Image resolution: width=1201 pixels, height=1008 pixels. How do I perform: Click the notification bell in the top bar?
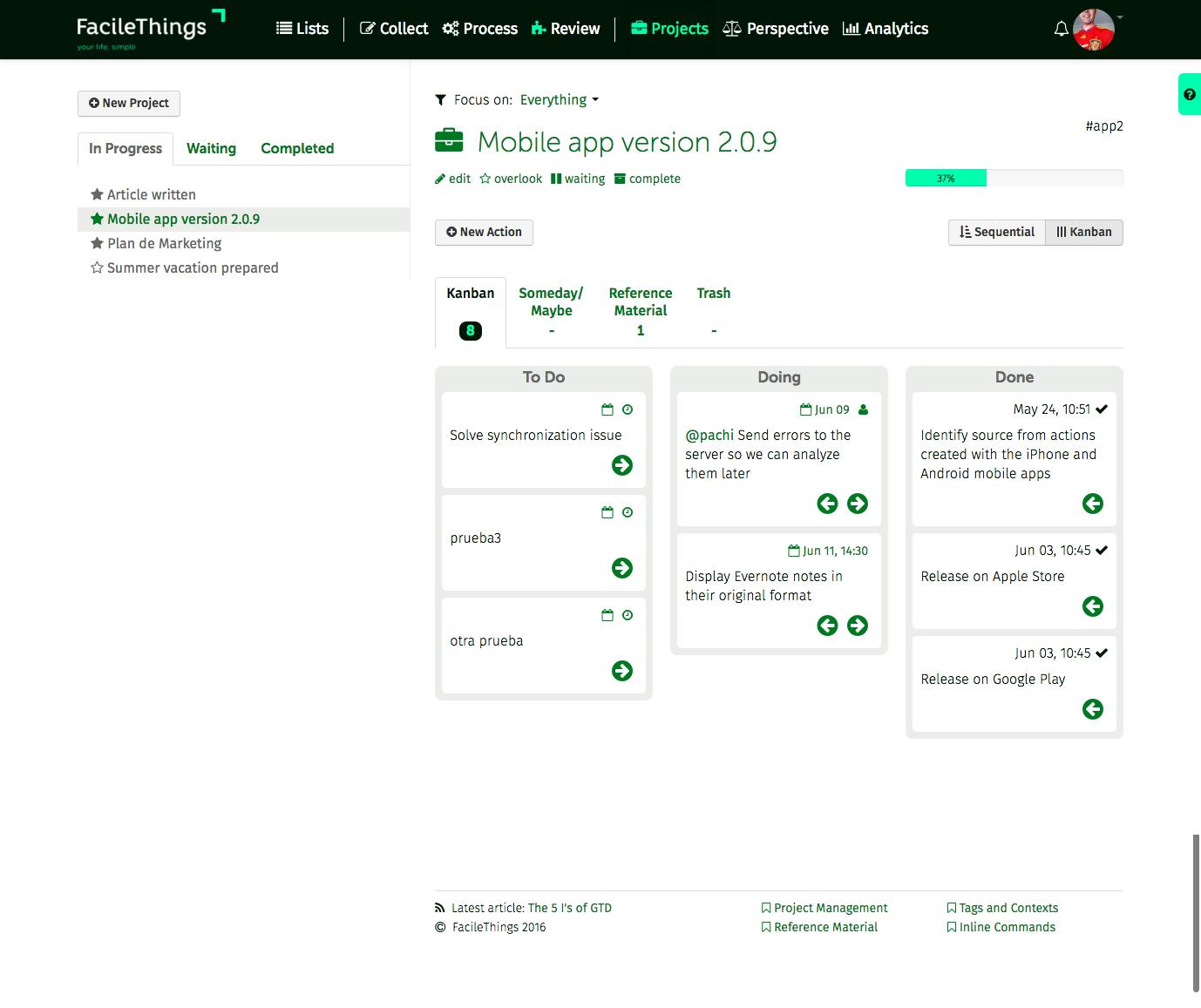(x=1061, y=29)
